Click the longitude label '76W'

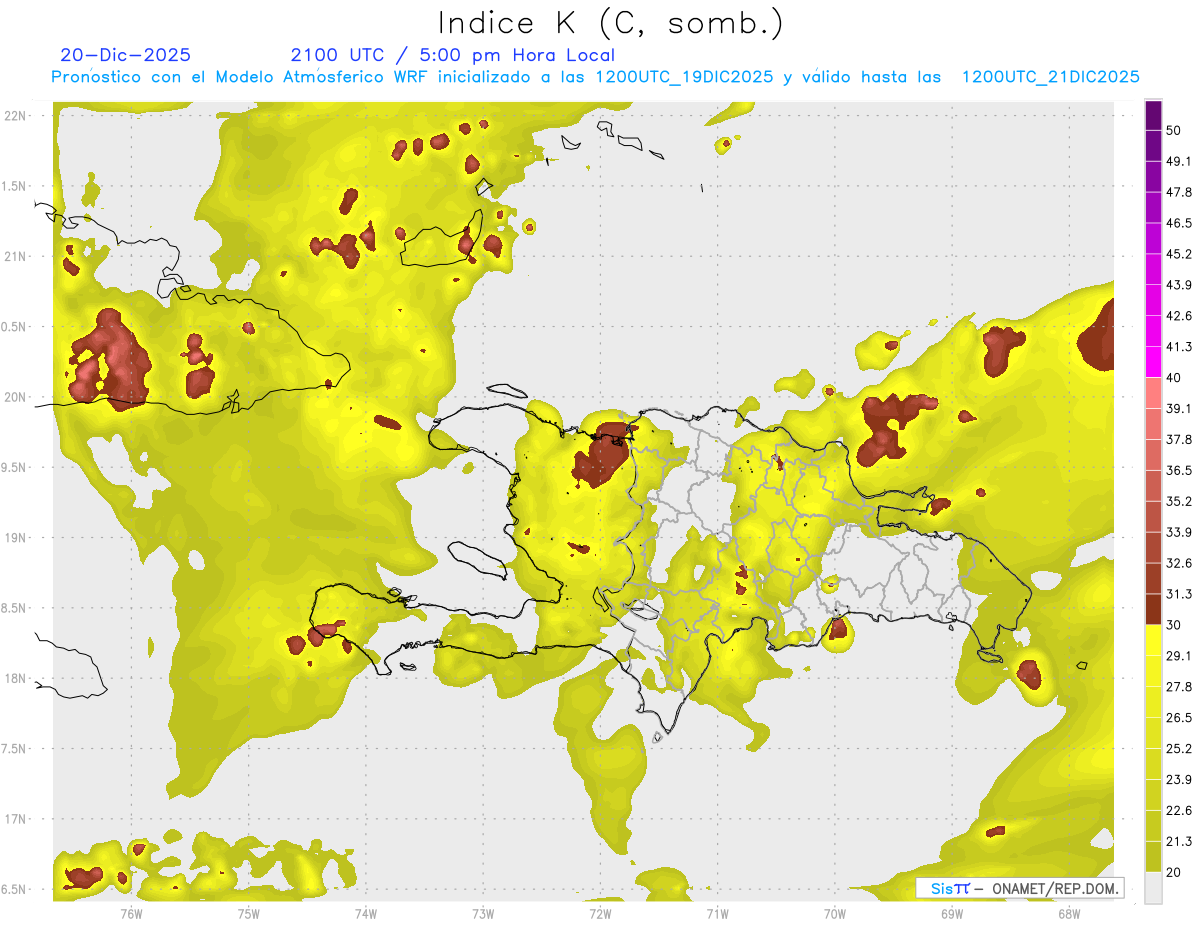pyautogui.click(x=131, y=914)
